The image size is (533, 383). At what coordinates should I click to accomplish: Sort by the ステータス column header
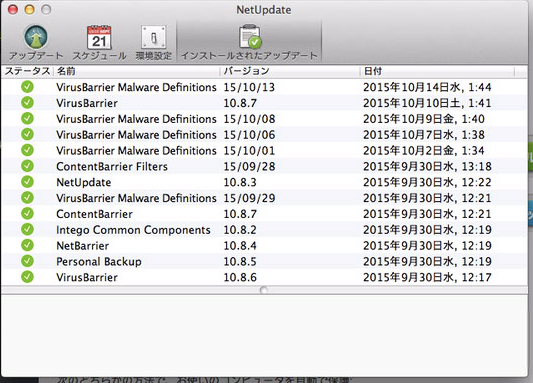tap(27, 71)
